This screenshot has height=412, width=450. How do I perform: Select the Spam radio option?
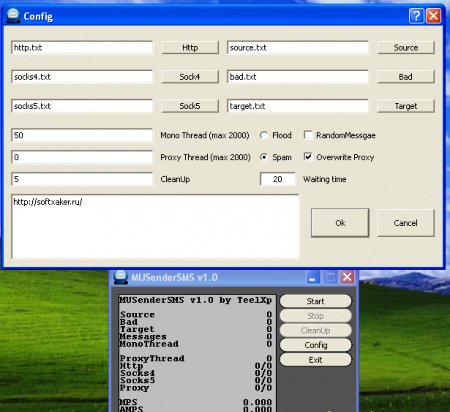coord(264,157)
